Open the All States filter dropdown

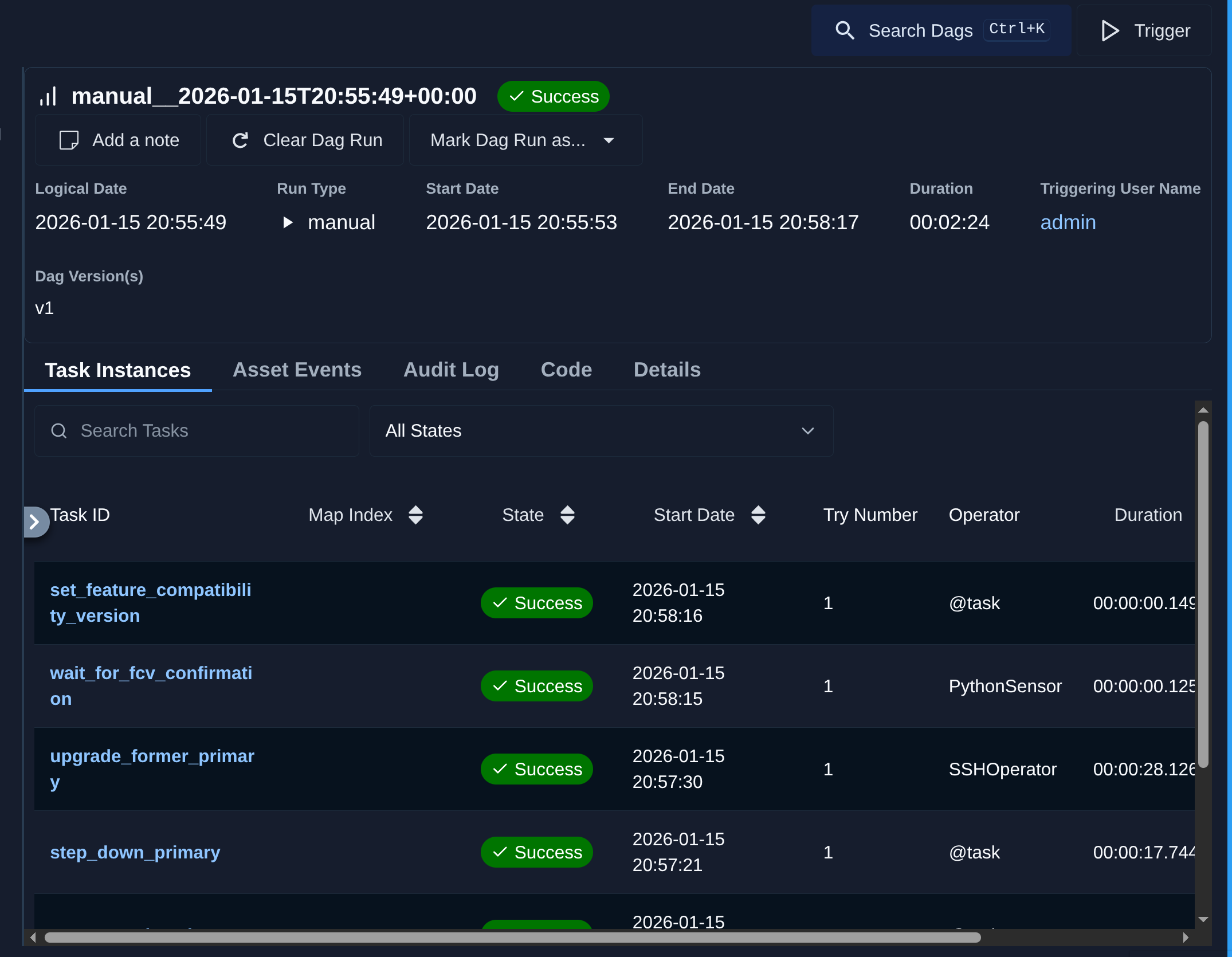tap(601, 430)
